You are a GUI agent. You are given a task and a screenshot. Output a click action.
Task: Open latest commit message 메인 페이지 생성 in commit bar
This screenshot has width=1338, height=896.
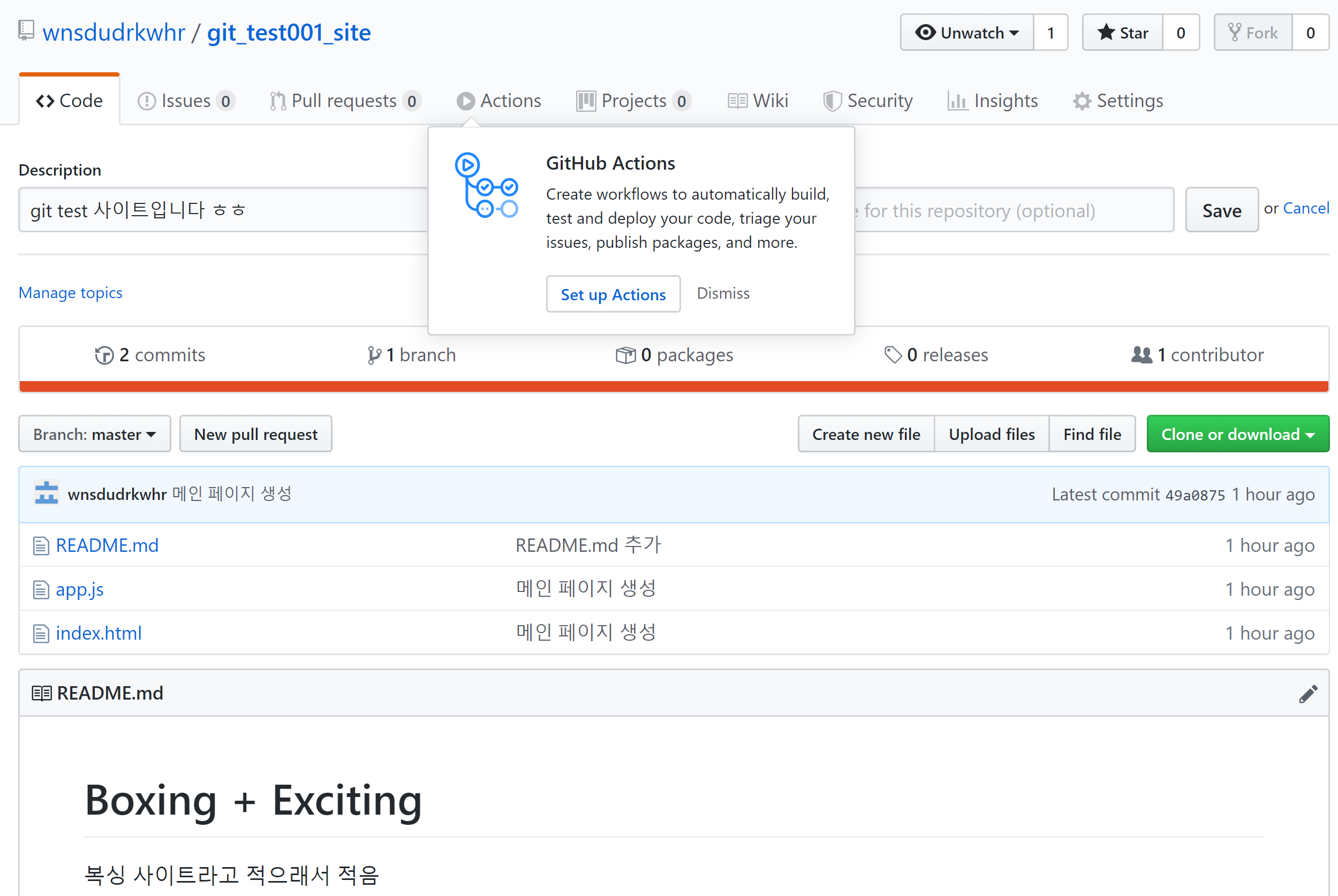[232, 493]
